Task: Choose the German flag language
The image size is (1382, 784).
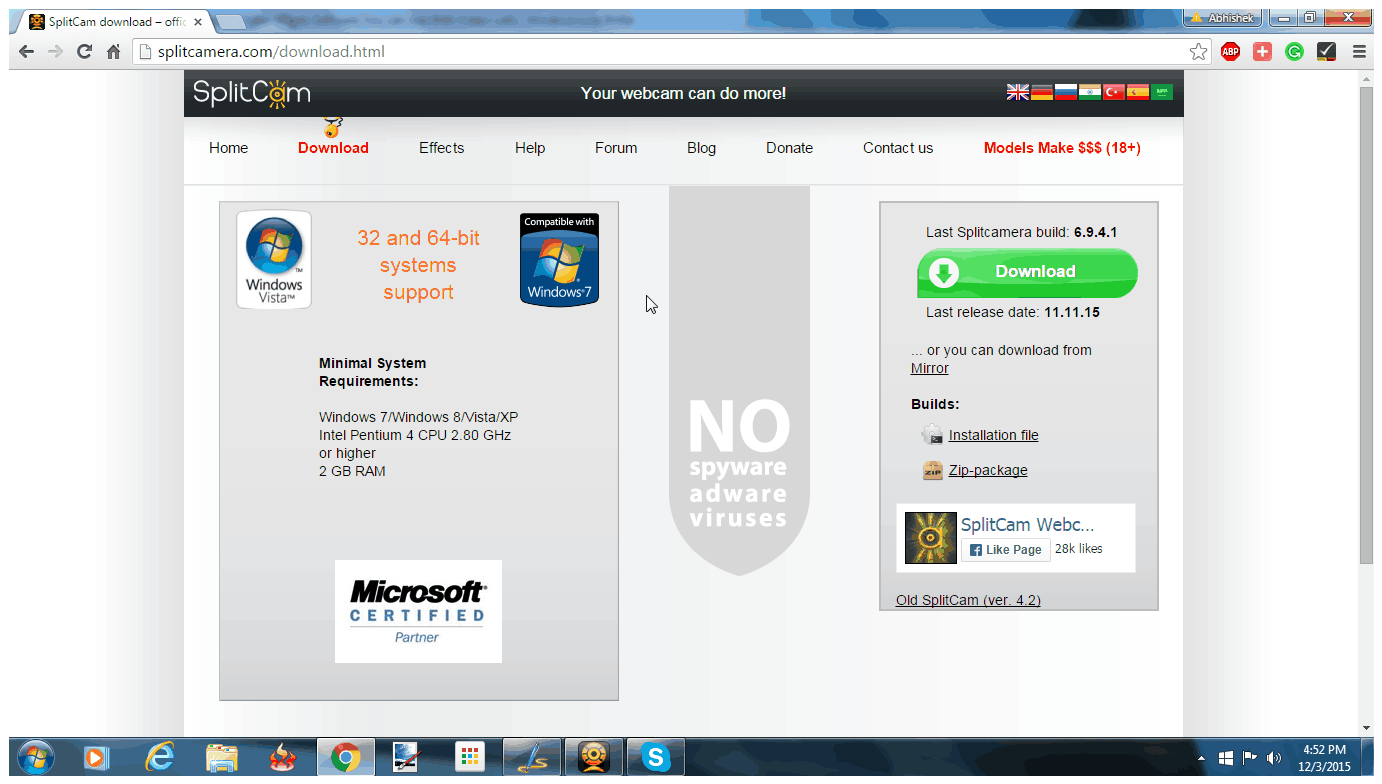Action: (x=1042, y=92)
